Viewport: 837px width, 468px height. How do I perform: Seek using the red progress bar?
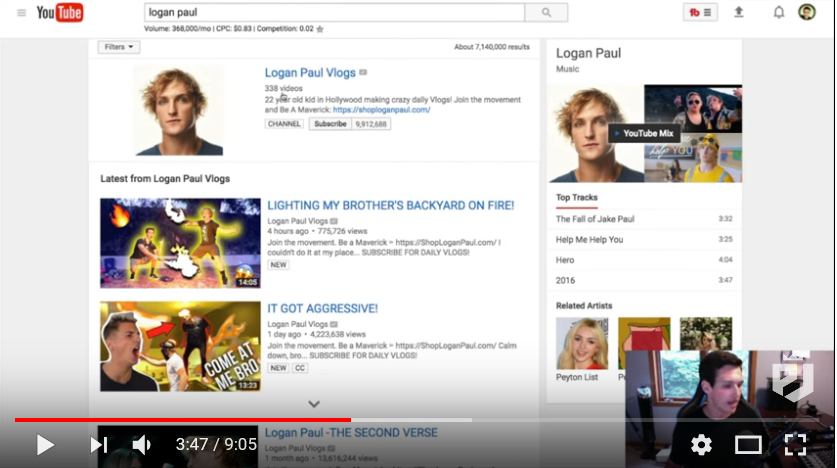click(x=183, y=420)
